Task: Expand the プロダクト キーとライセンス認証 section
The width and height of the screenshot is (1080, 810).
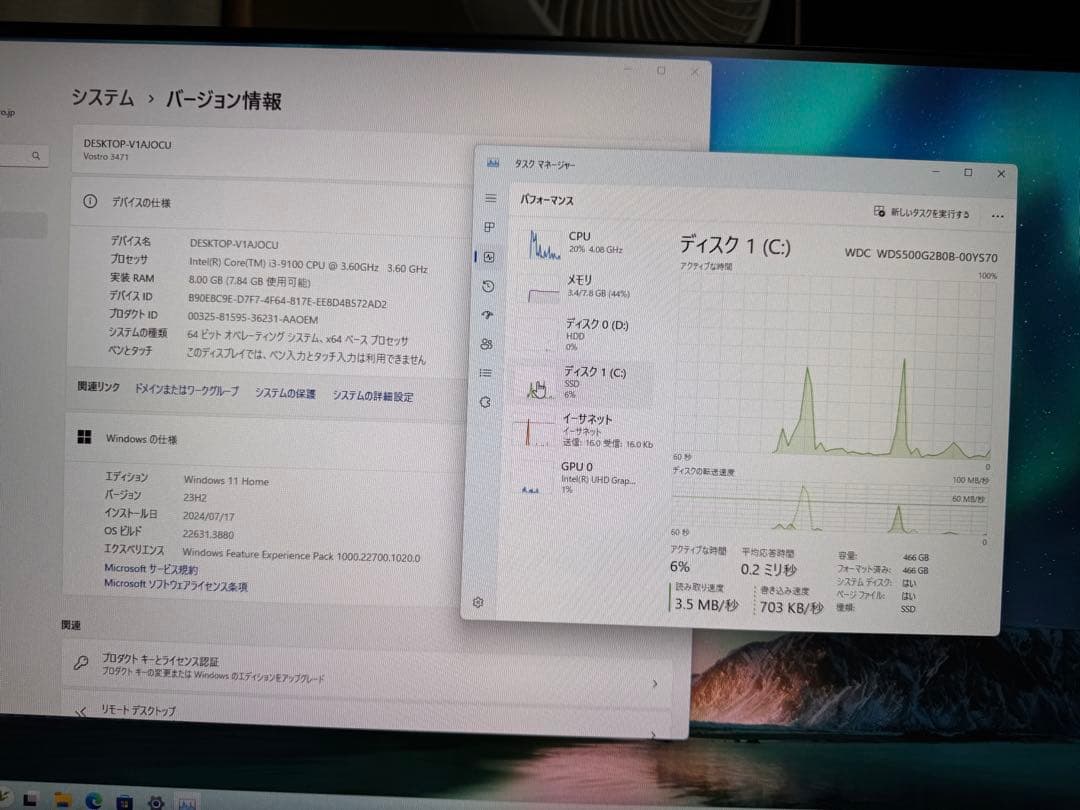Action: point(655,684)
